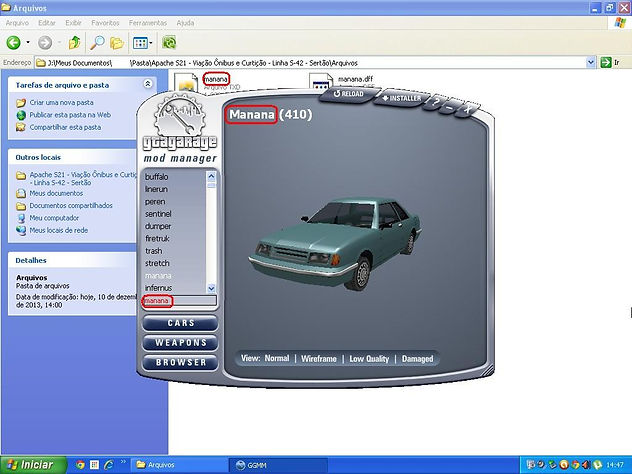Switch view to Normal

277,358
